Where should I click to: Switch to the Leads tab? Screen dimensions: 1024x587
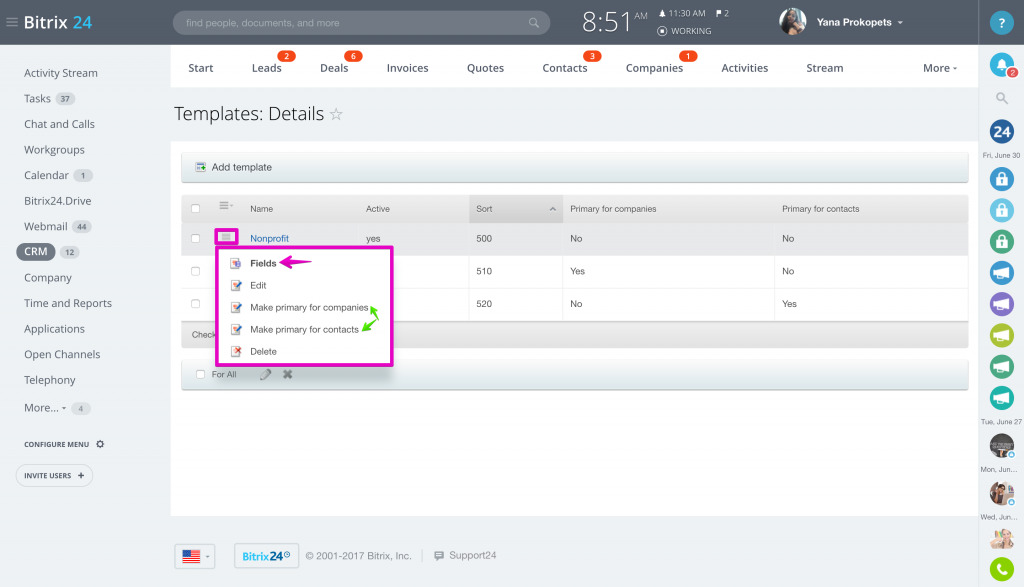[266, 68]
